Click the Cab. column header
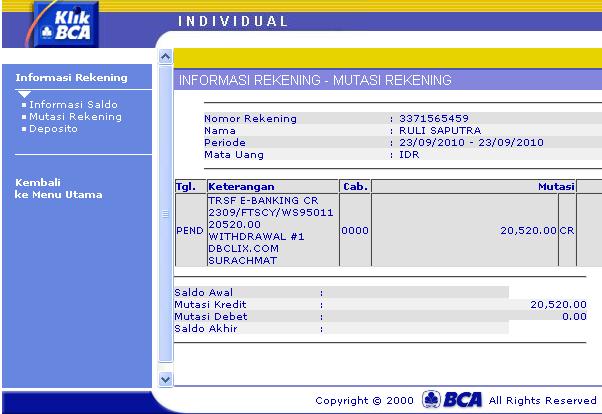Viewport: 602px width, 414px height. 356,187
